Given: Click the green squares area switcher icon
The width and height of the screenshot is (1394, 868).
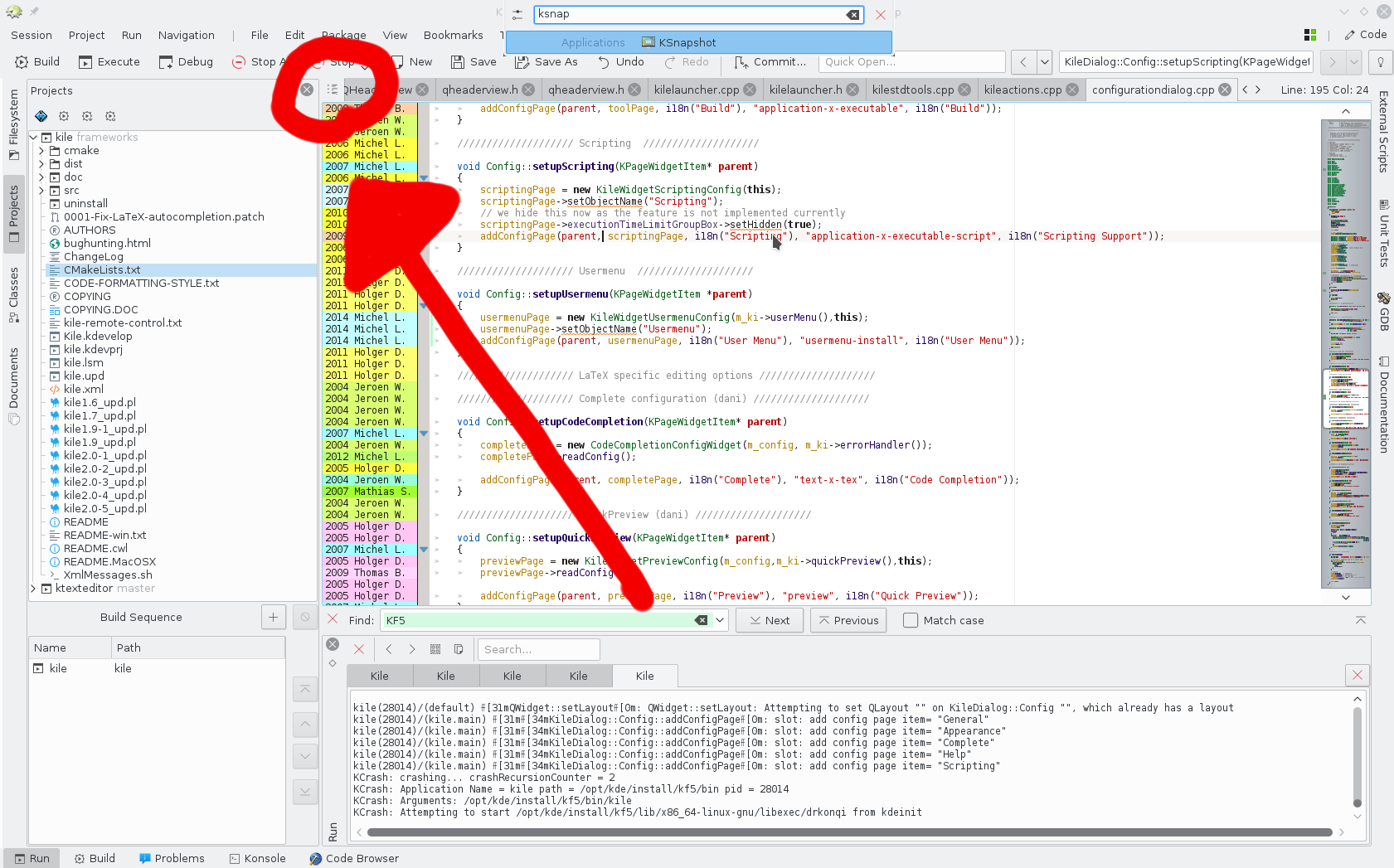Looking at the screenshot, I should coord(1310,35).
